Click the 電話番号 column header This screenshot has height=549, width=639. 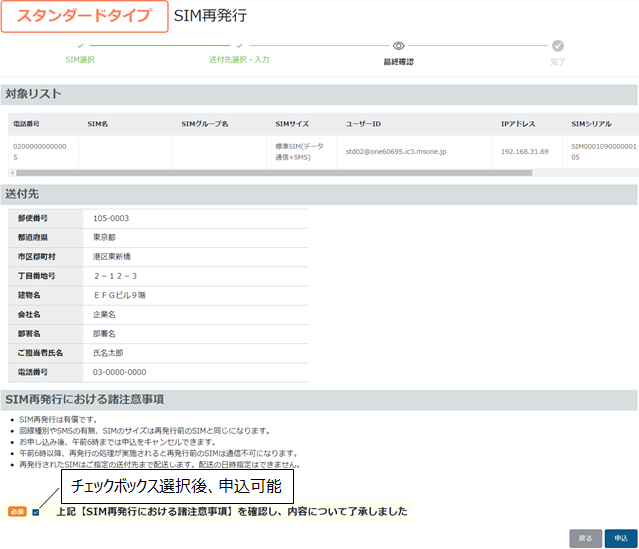[x=26, y=124]
